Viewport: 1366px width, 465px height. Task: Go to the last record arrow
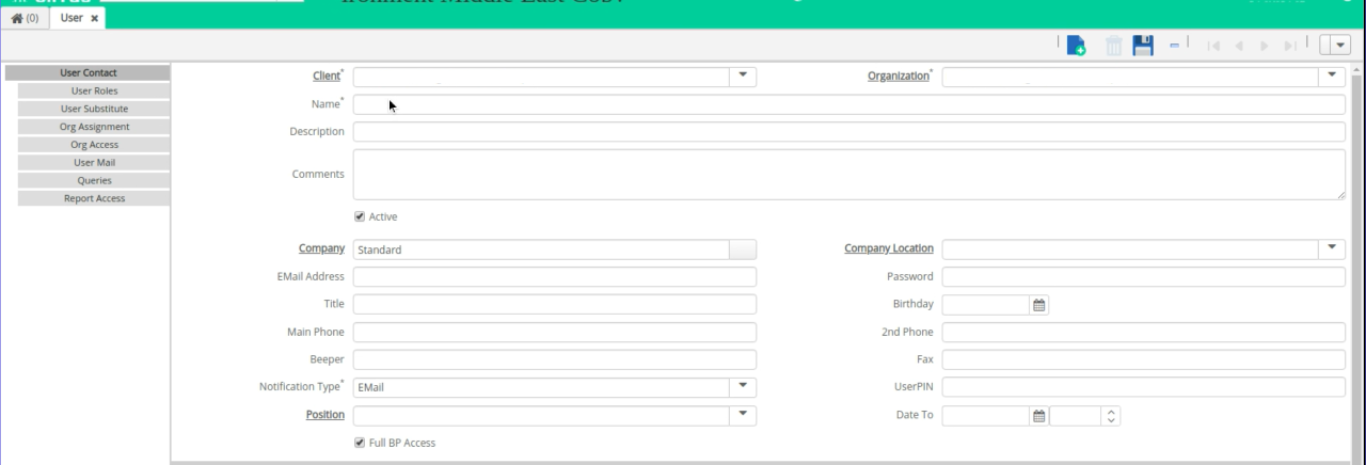[x=1290, y=46]
